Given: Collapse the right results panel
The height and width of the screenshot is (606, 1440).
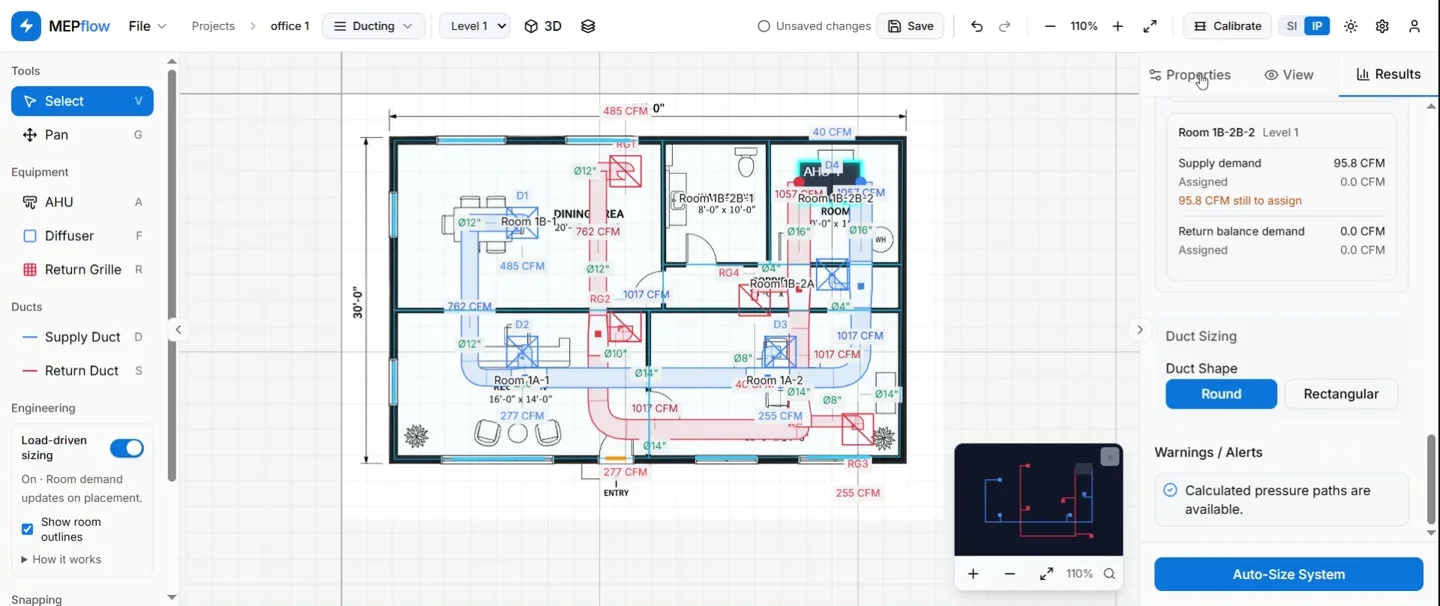Looking at the screenshot, I should pos(1140,330).
